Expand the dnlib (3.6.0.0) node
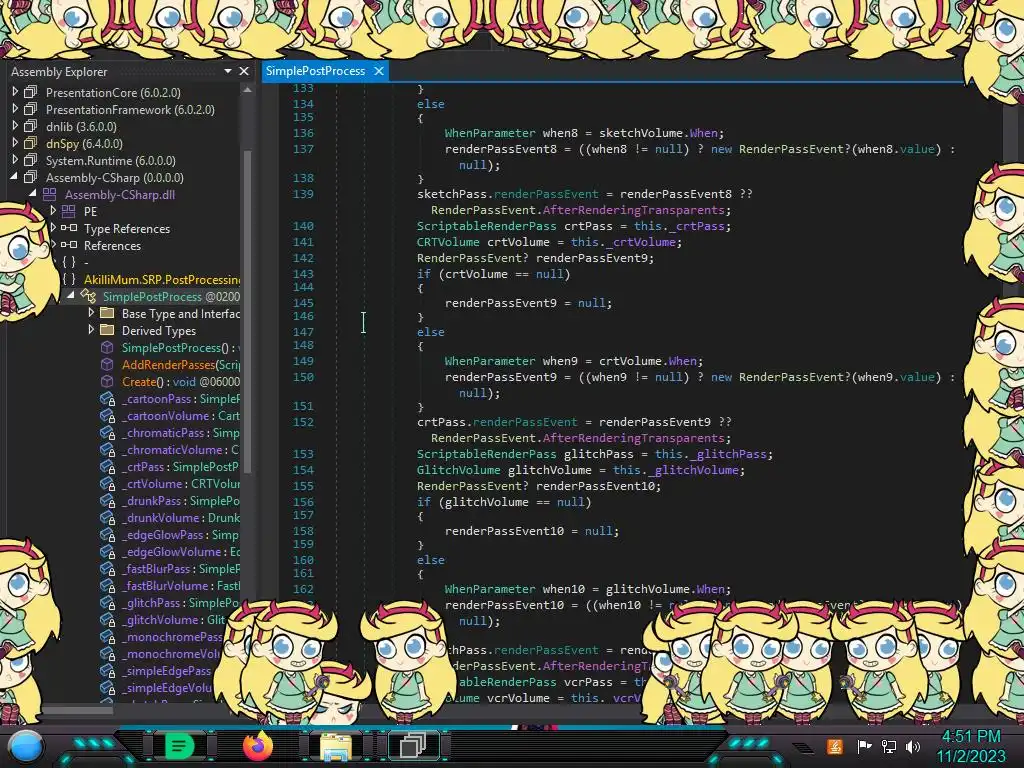Image resolution: width=1024 pixels, height=768 pixels. (x=15, y=126)
